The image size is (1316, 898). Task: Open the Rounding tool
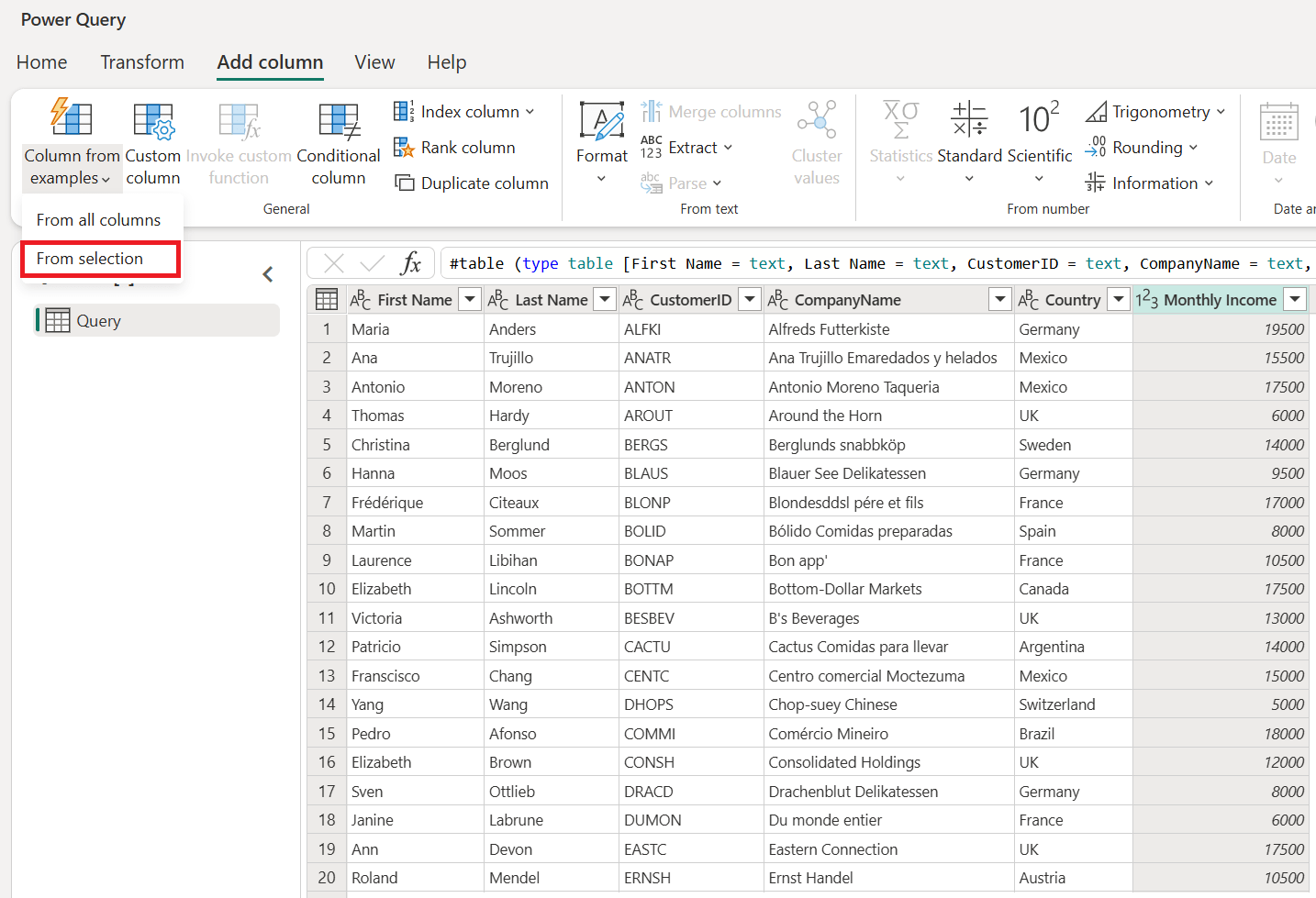1142,147
